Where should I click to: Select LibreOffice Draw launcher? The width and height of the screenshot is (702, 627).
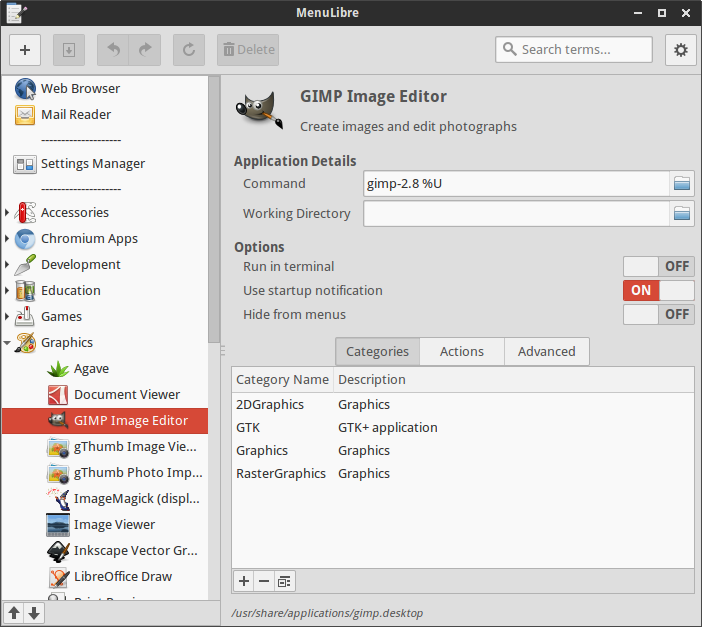point(105,577)
